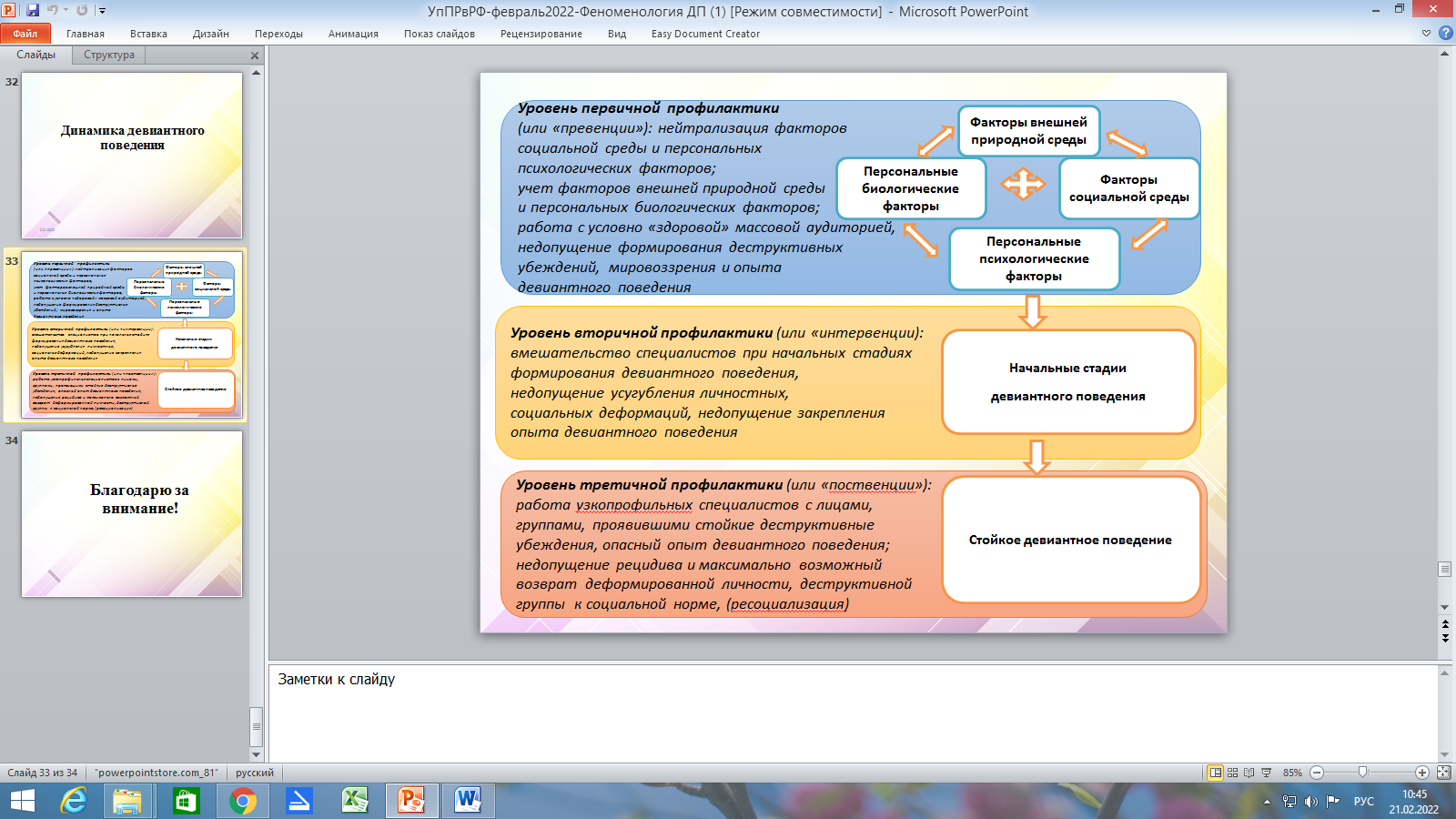This screenshot has width=1456, height=819.
Task: Click the zoom in plus button
Action: point(1422,773)
